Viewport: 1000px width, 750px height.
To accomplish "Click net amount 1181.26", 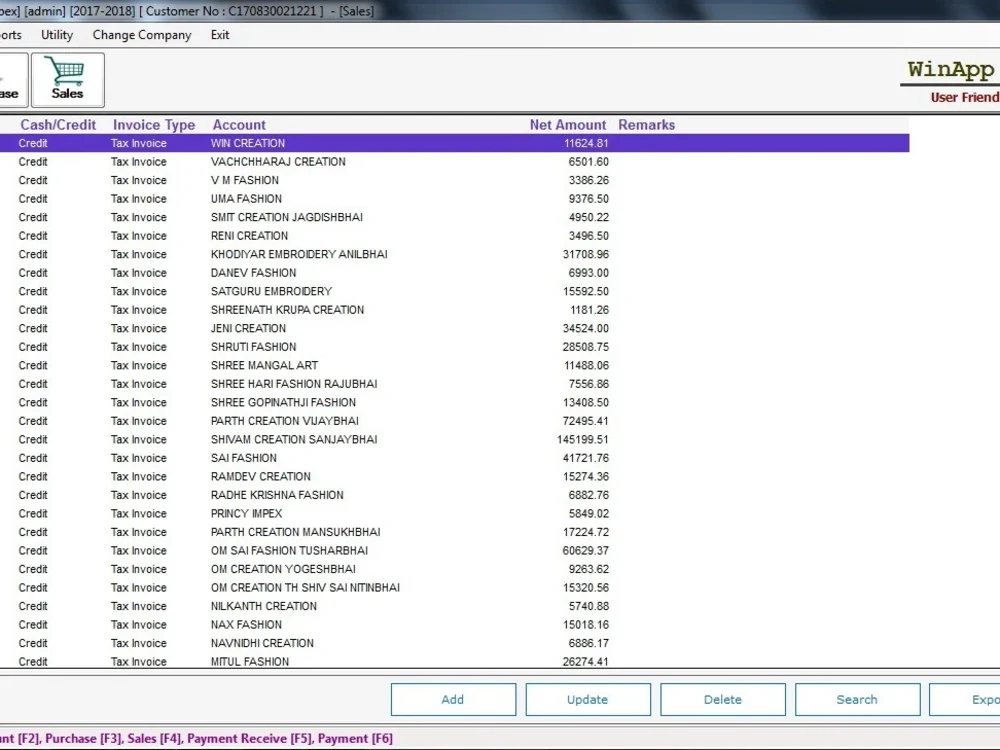I will [x=589, y=310].
